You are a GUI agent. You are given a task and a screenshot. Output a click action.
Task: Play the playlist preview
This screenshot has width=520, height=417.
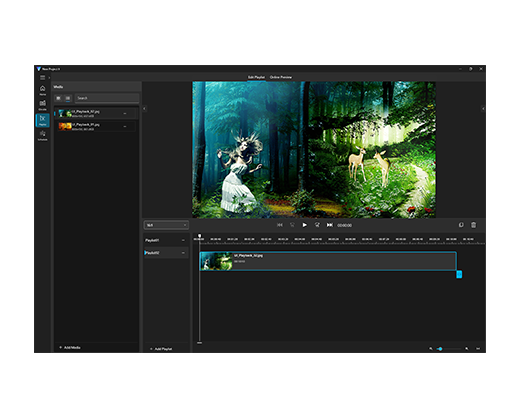click(304, 225)
